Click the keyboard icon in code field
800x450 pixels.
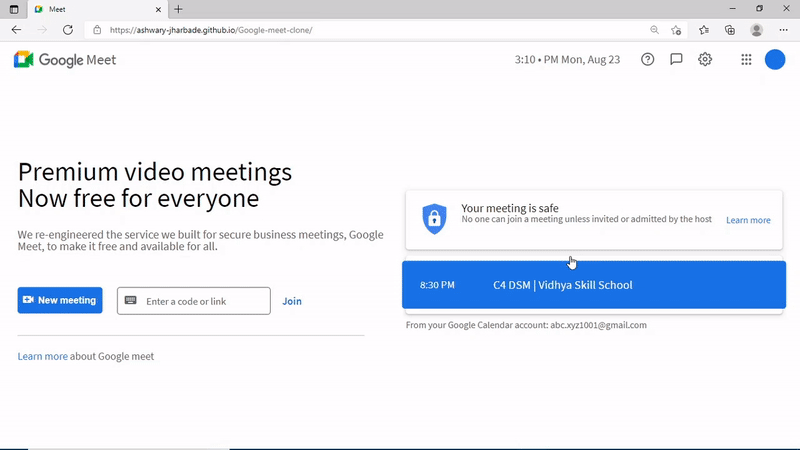(131, 301)
